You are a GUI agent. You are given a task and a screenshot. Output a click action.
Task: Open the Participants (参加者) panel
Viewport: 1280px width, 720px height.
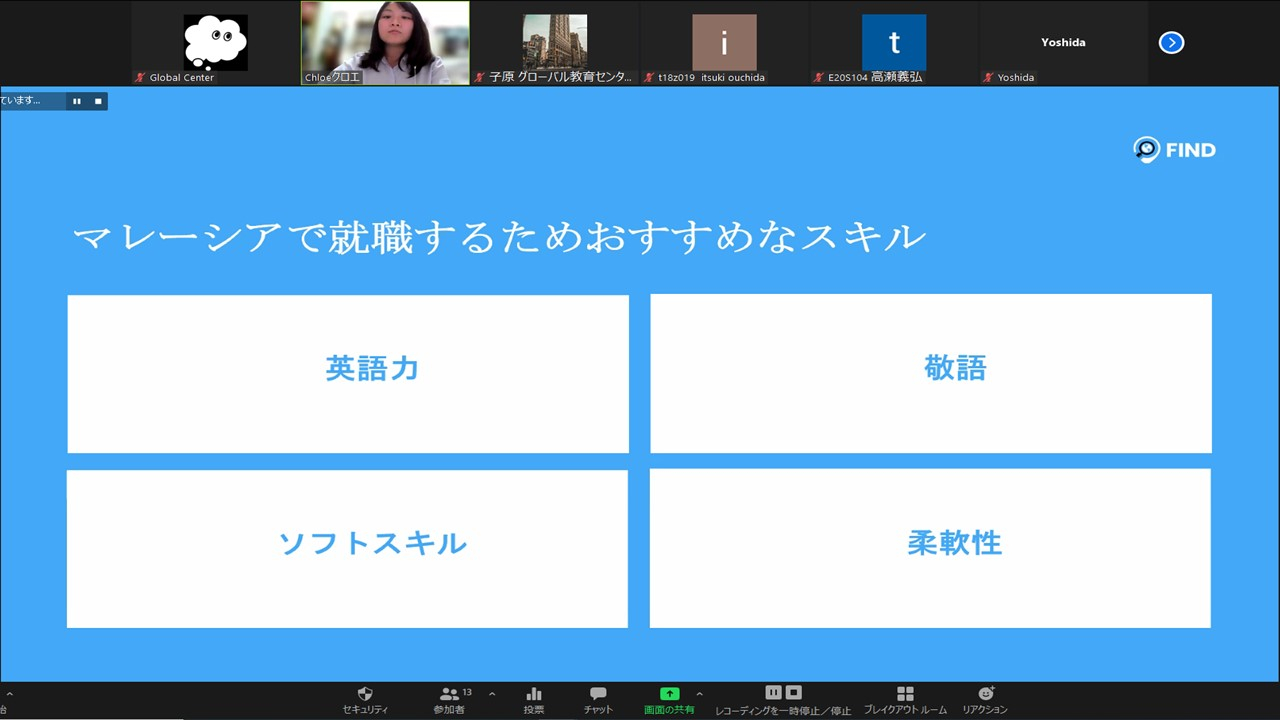449,700
